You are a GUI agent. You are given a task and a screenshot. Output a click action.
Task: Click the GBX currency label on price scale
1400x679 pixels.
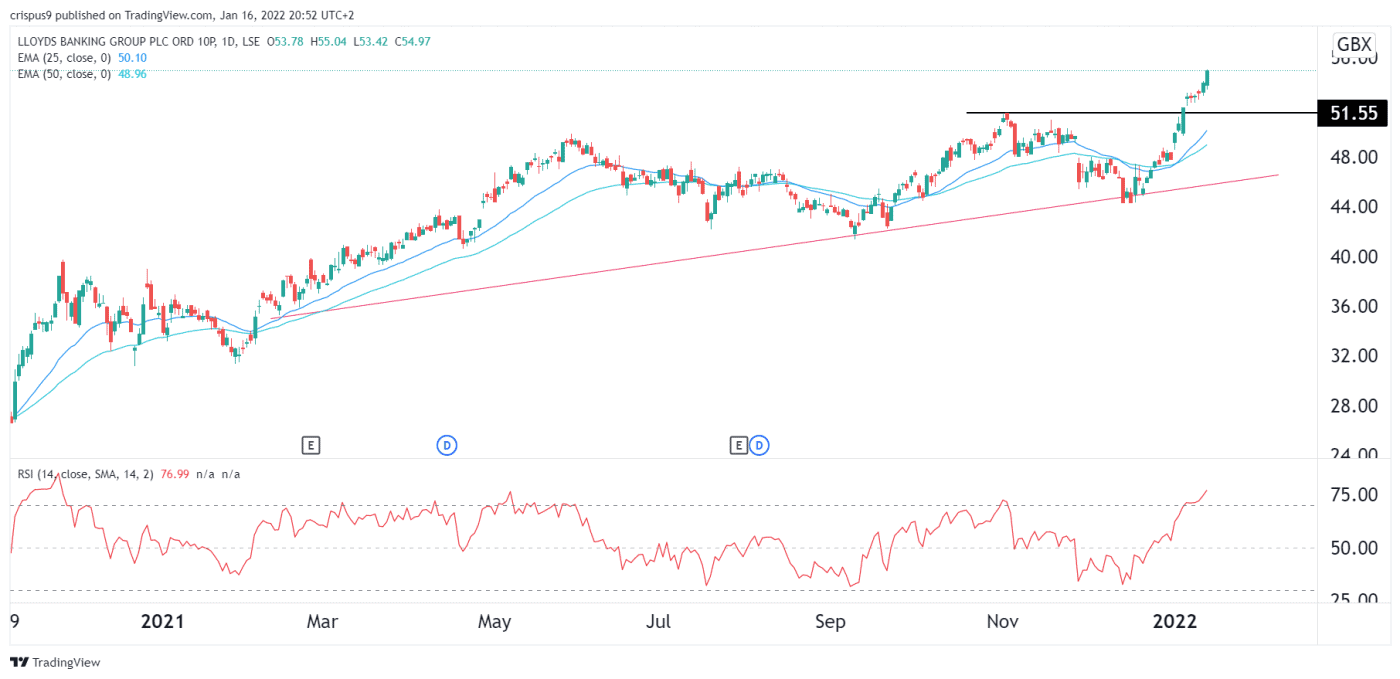click(1355, 44)
